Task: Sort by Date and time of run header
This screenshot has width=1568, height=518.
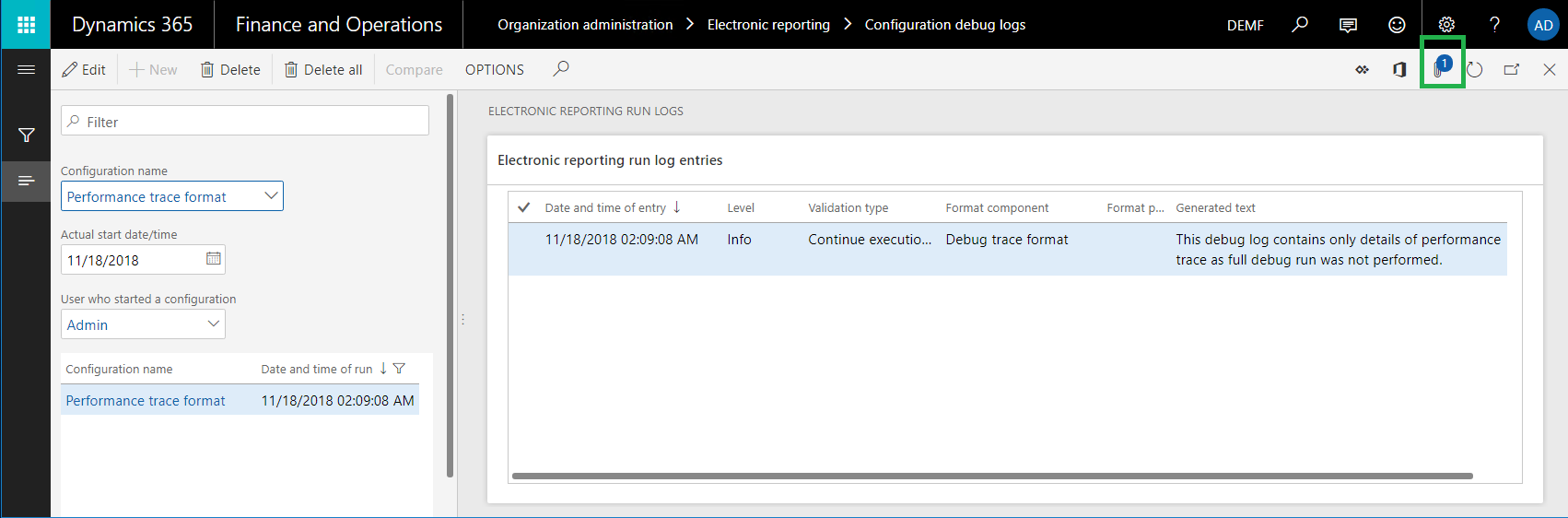Action: (316, 369)
